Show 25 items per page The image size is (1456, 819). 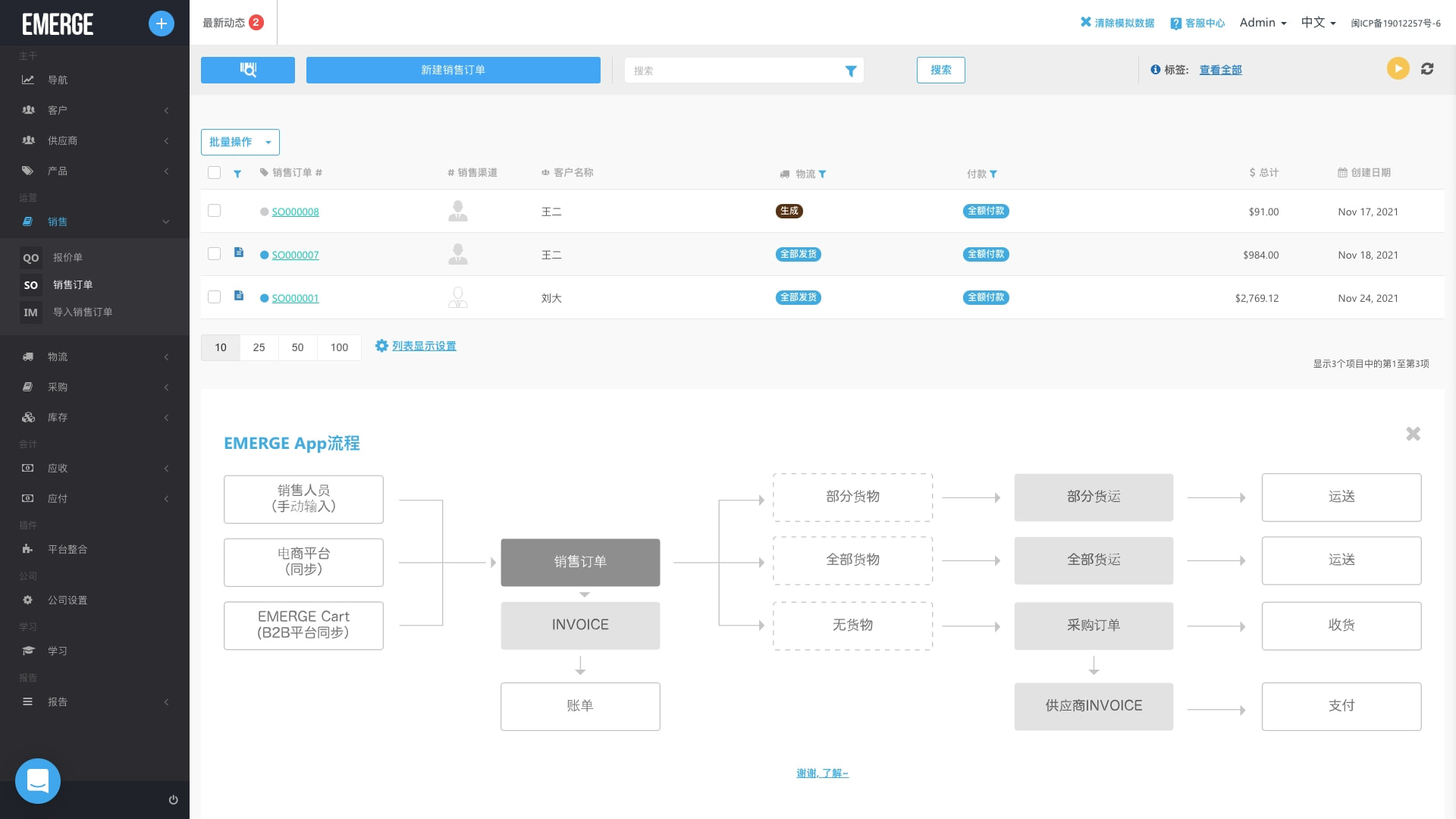[259, 347]
